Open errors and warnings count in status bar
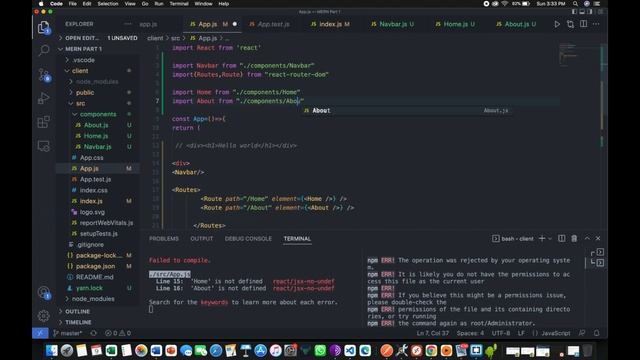 [x=118, y=333]
